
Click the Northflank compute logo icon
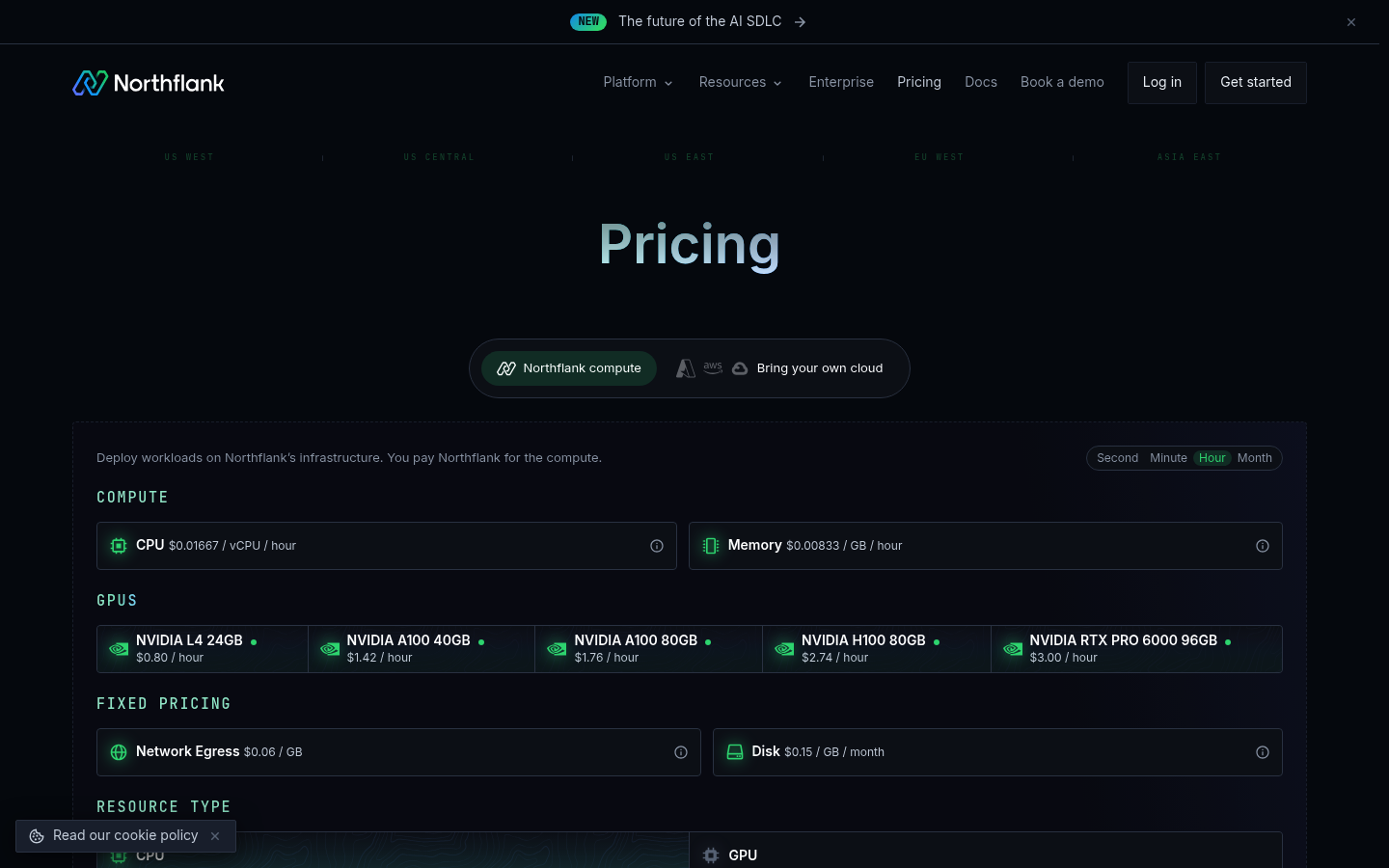(506, 368)
